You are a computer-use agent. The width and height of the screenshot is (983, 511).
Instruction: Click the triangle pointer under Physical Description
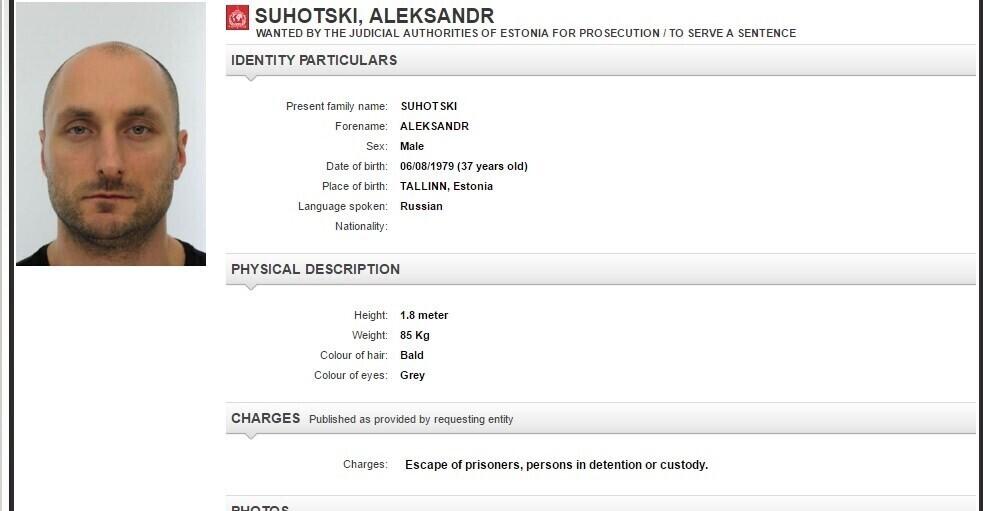pyautogui.click(x=252, y=288)
